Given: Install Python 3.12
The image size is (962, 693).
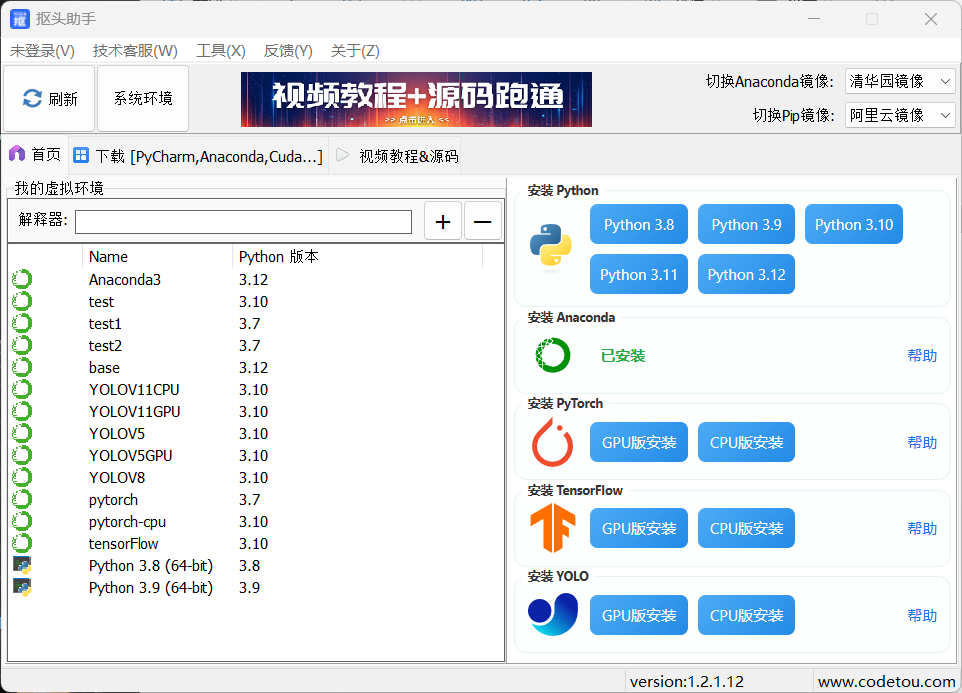Looking at the screenshot, I should [746, 274].
